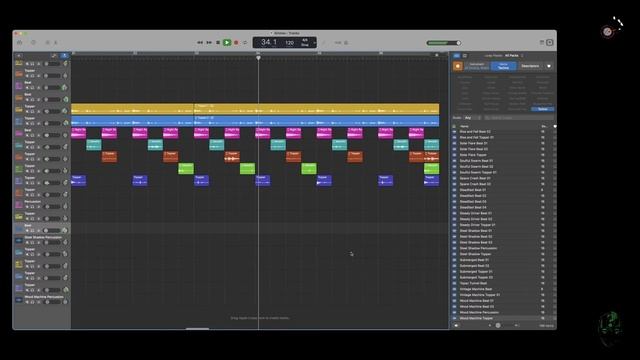The height and width of the screenshot is (360, 640).
Task: Sort loops by the Name column header
Action: coord(464,126)
